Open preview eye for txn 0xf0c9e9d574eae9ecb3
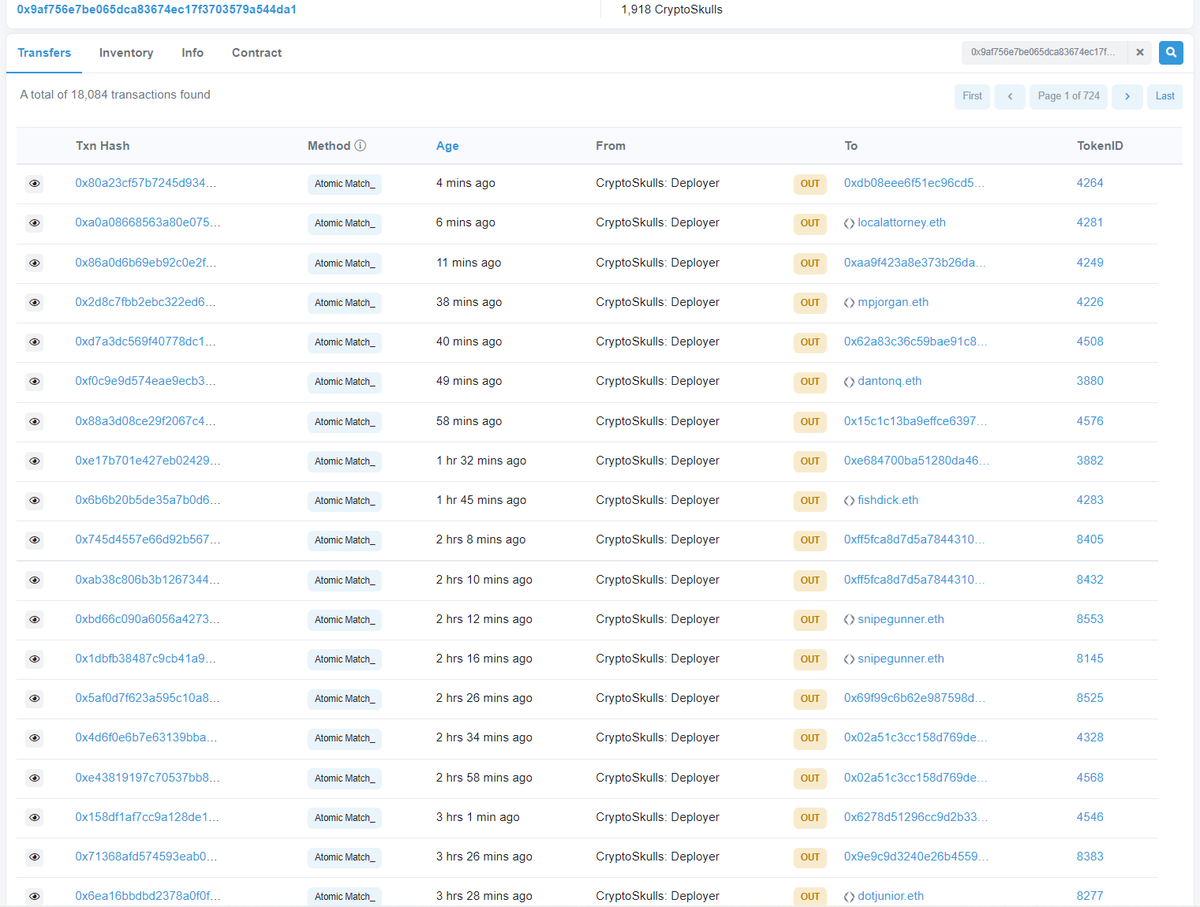Image resolution: width=1200 pixels, height=907 pixels. [34, 382]
